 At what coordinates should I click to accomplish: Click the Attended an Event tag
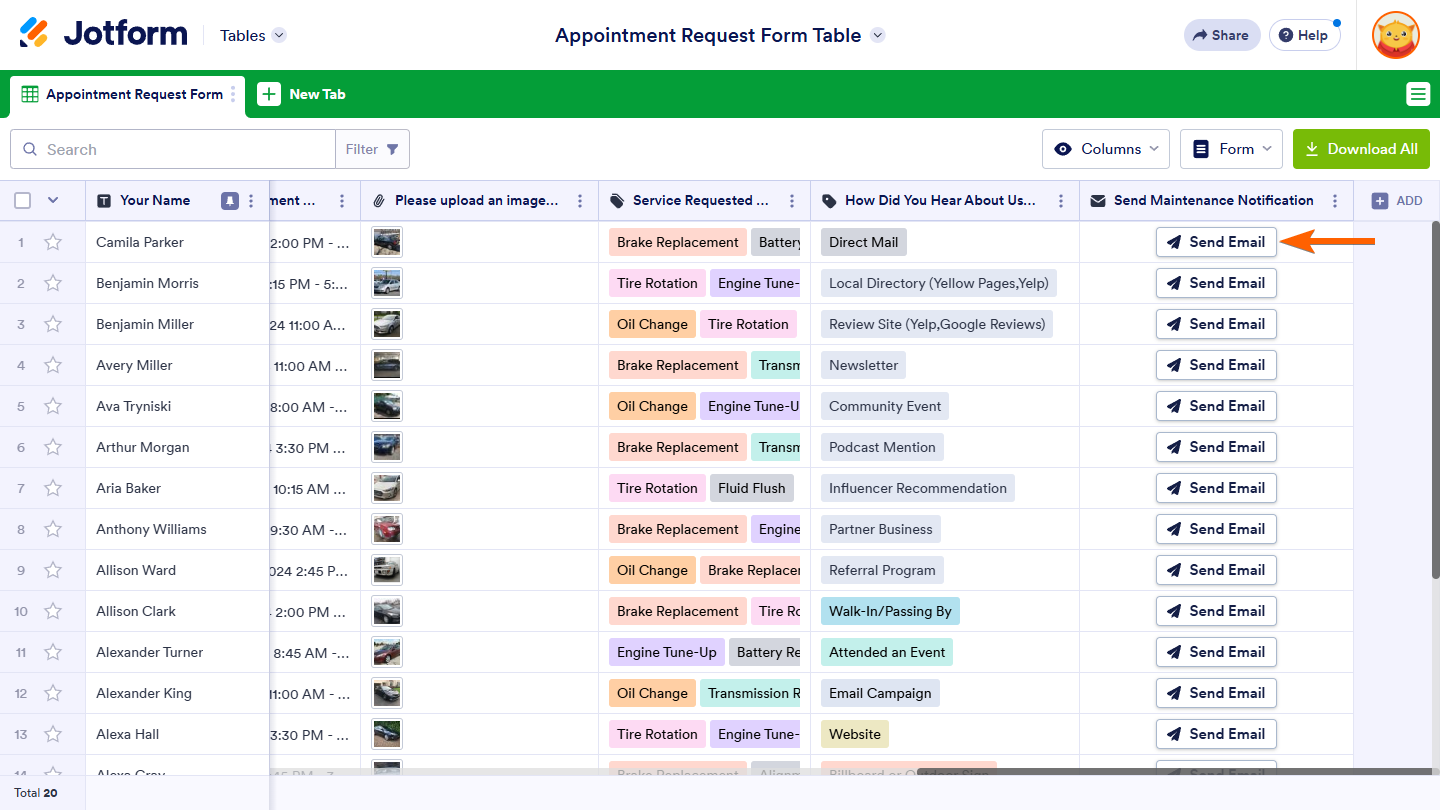pyautogui.click(x=887, y=652)
